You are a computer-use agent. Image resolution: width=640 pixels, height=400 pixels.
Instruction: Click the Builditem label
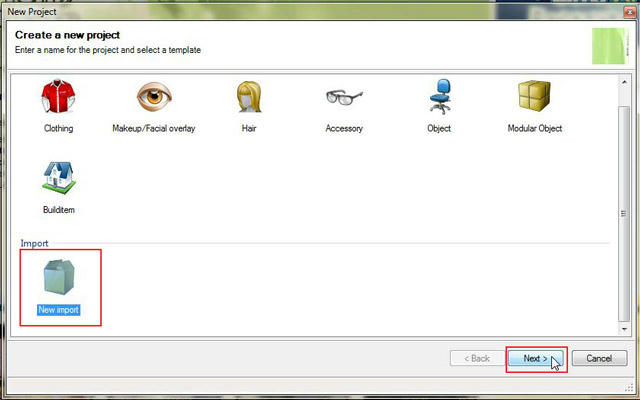(59, 210)
